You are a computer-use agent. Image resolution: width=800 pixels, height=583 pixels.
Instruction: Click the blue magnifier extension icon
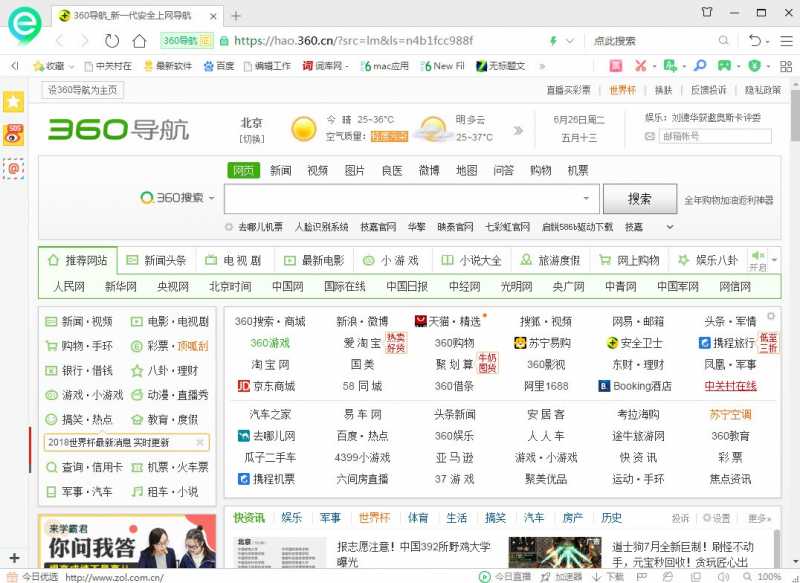tap(701, 65)
